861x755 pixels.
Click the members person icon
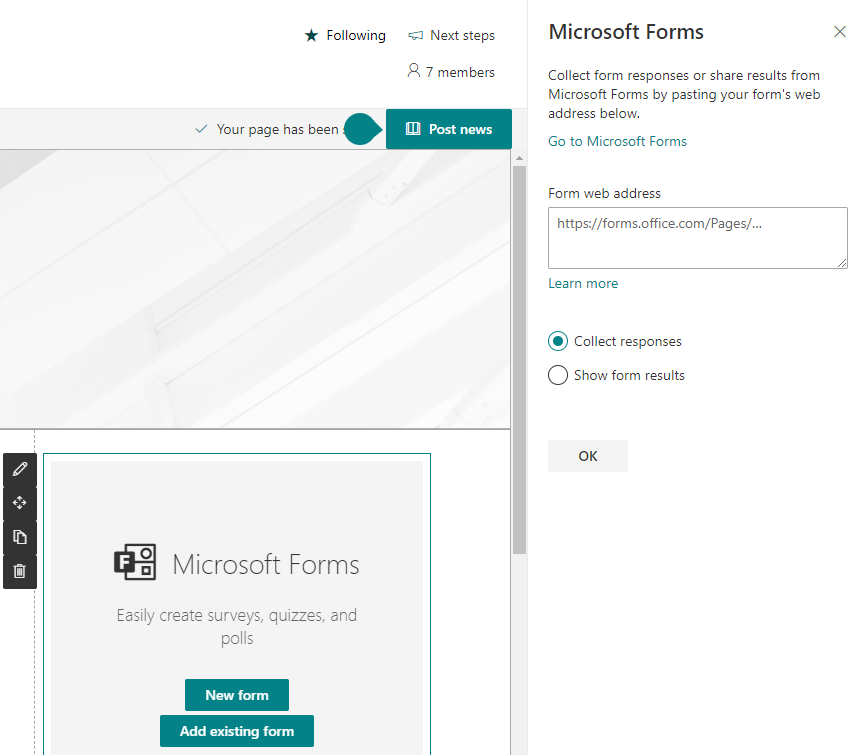[413, 71]
